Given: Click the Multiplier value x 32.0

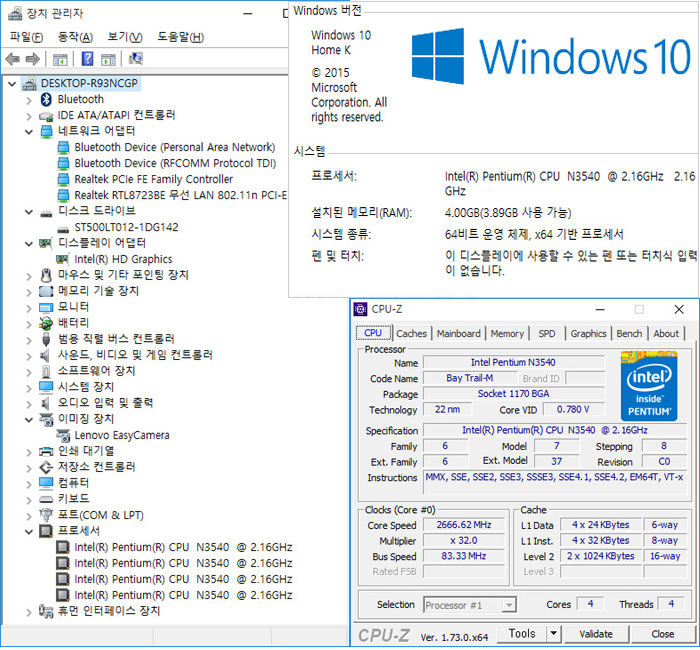Looking at the screenshot, I should pyautogui.click(x=464, y=541).
